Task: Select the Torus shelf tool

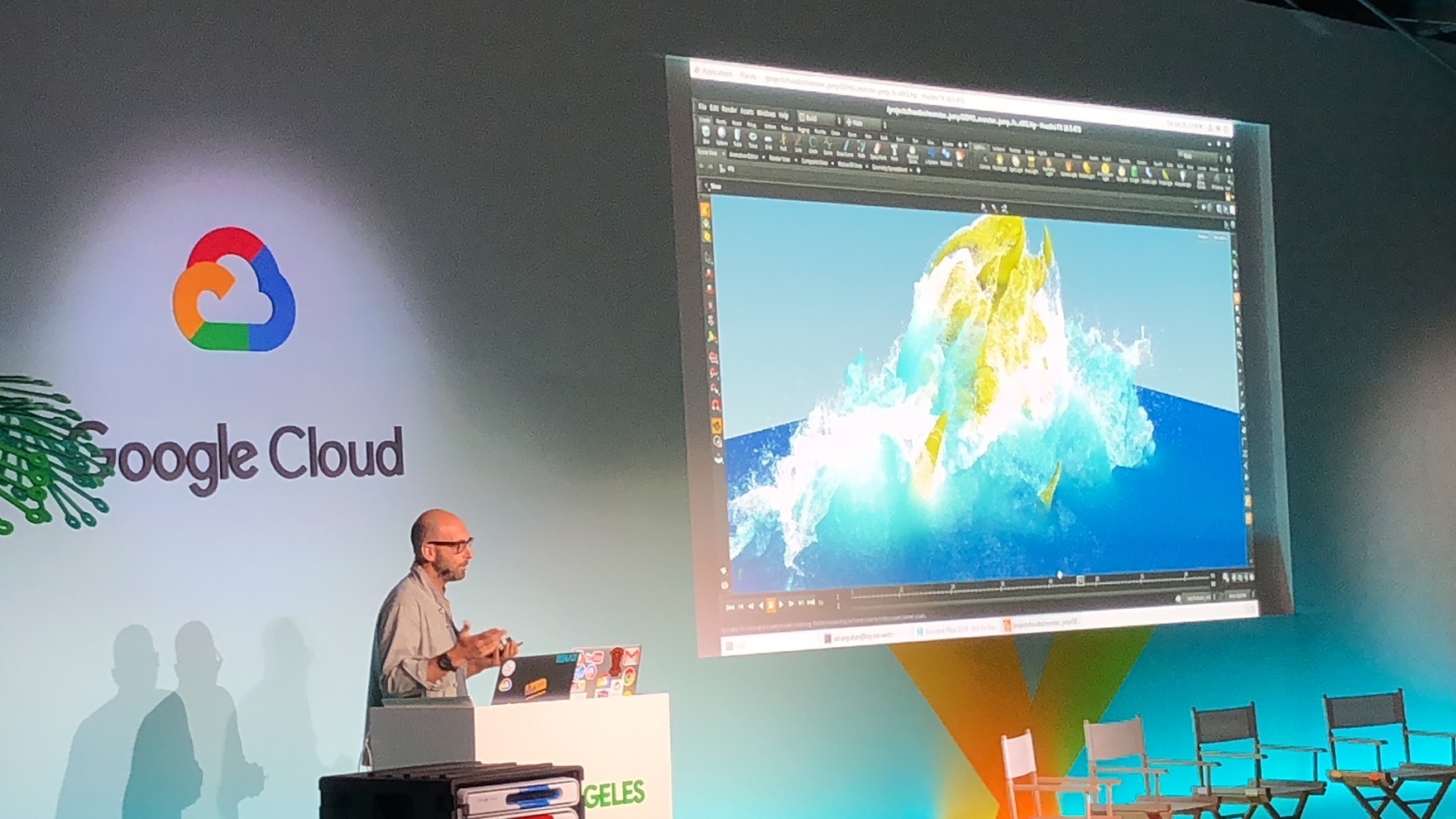Action: tap(753, 139)
